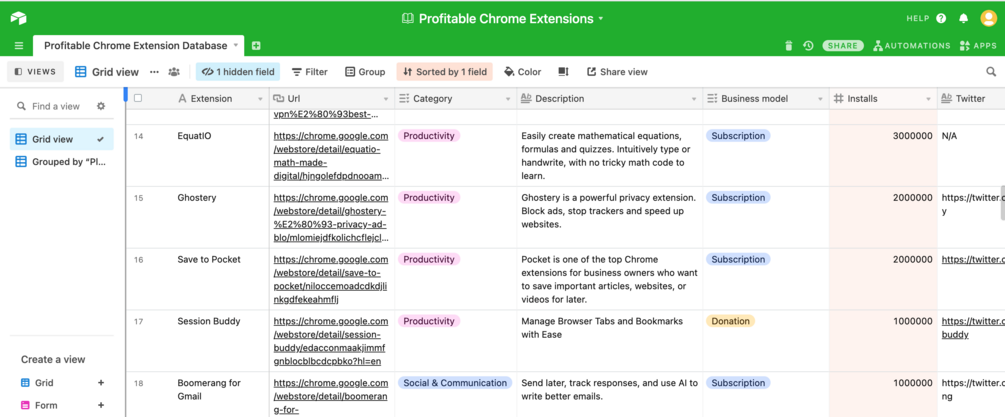The image size is (1005, 417).
Task: Open the Installs column header dropdown
Action: coord(928,99)
